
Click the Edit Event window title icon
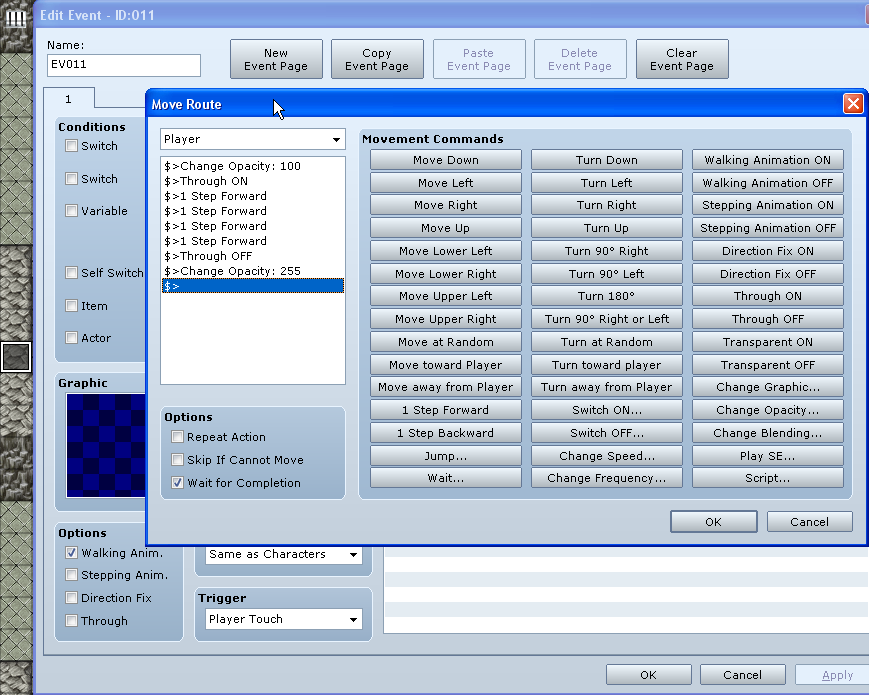point(15,15)
